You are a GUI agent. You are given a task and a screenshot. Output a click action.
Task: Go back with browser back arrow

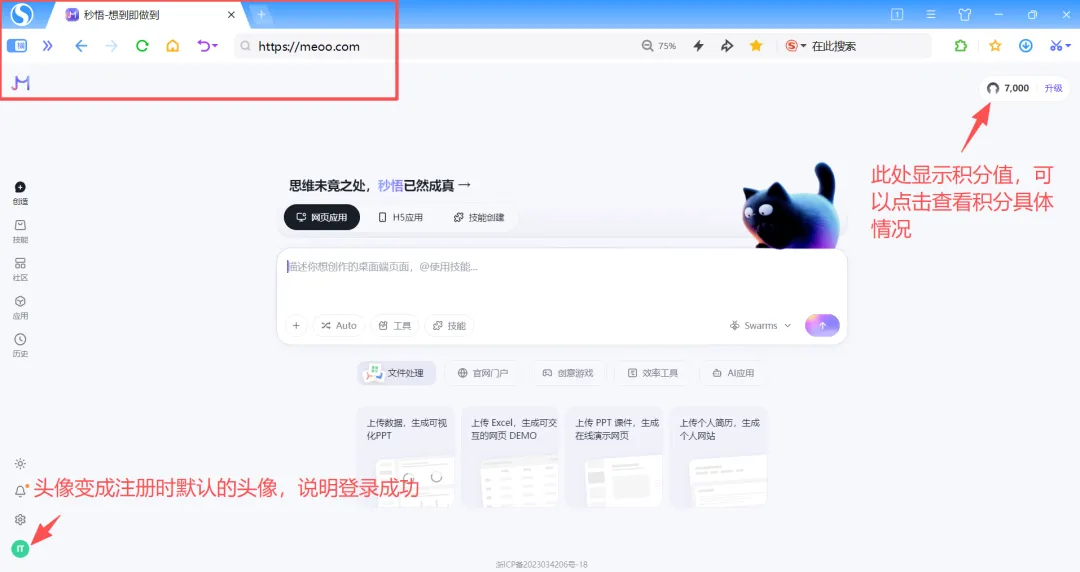(81, 46)
